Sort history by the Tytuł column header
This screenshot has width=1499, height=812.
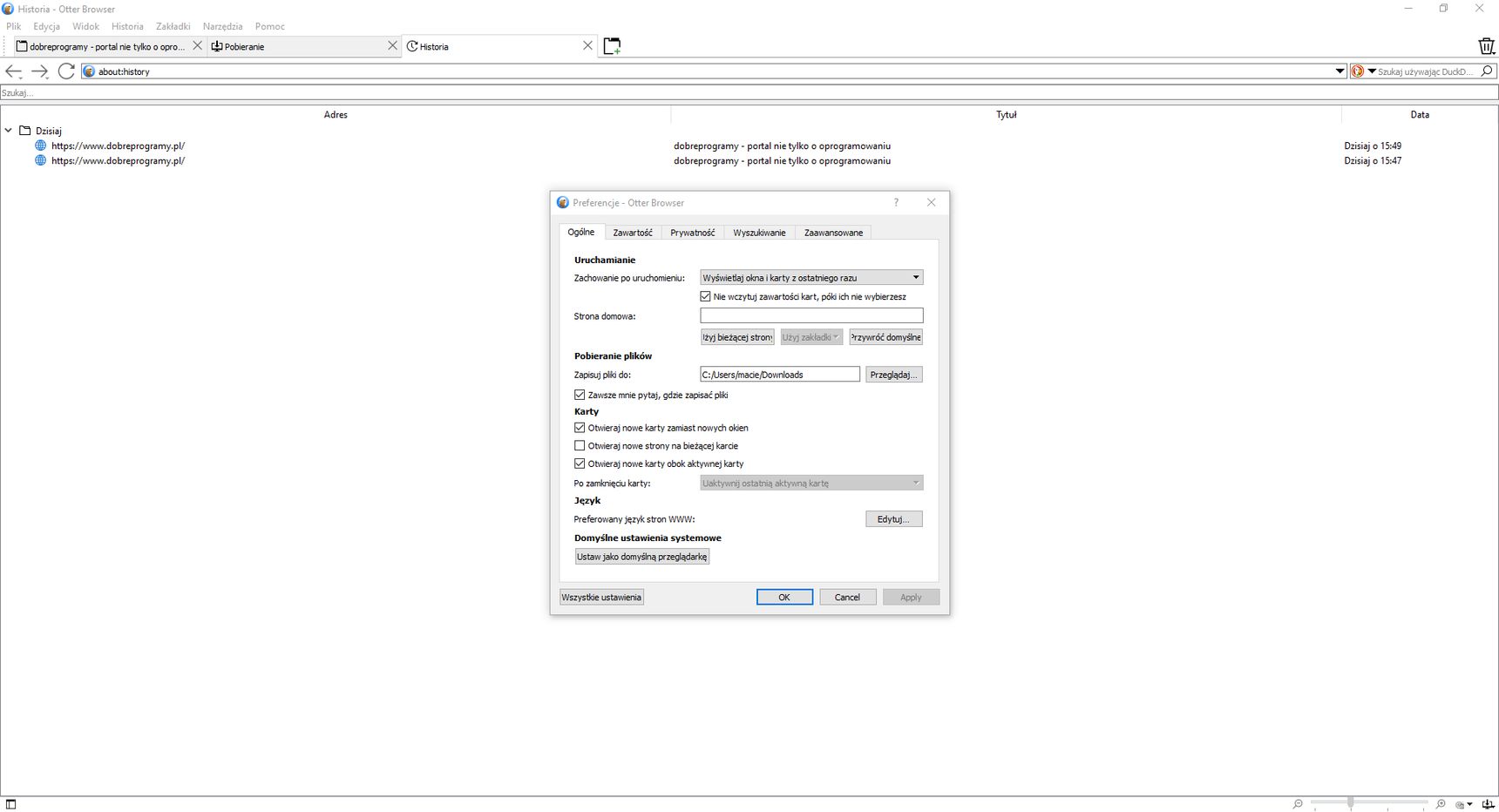[x=1006, y=114]
